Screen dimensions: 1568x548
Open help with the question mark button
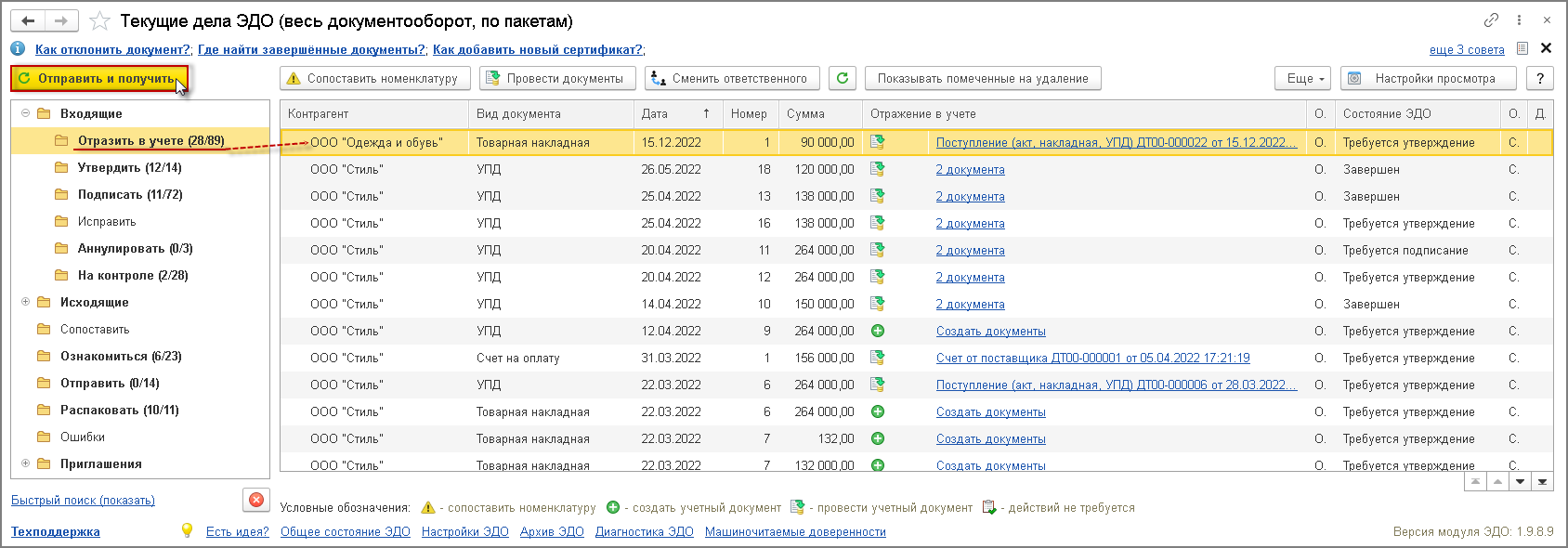click(x=1540, y=79)
